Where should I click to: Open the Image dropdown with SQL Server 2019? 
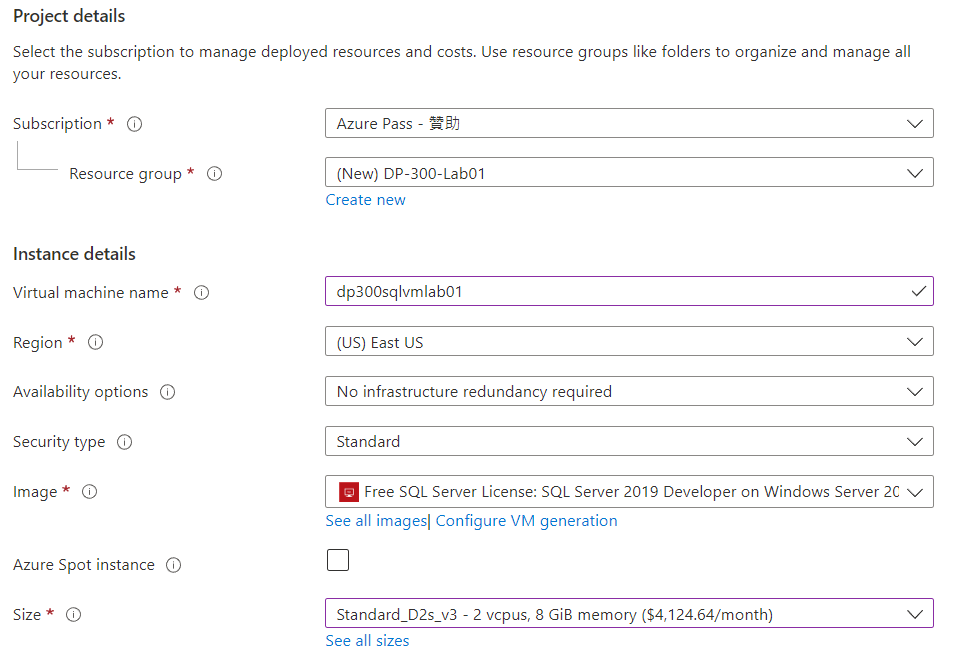point(628,491)
